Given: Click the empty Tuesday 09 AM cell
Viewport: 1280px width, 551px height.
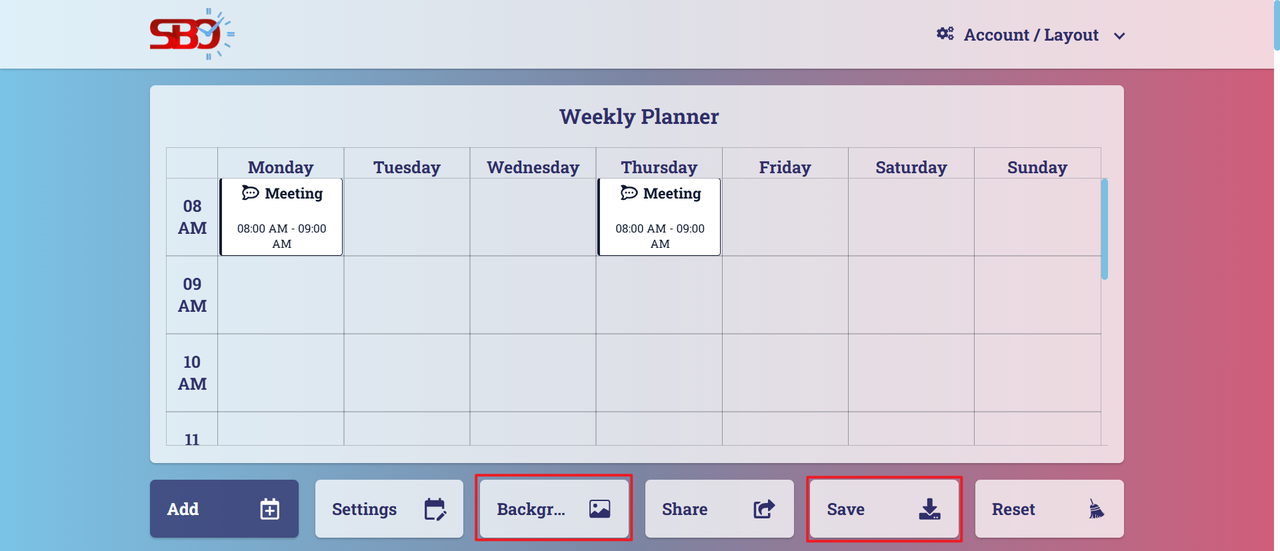Looking at the screenshot, I should point(407,295).
